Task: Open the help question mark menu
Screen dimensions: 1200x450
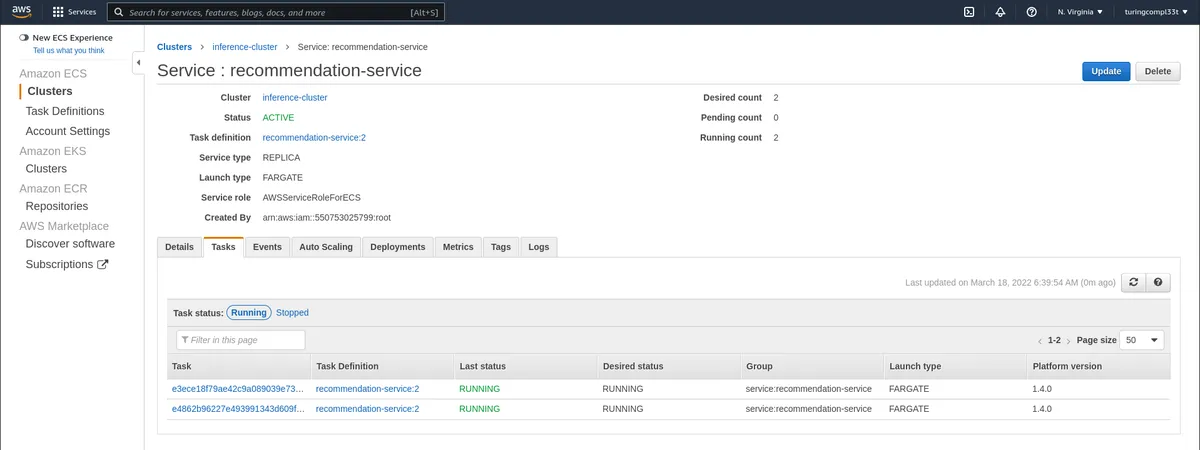Action: click(x=1031, y=12)
